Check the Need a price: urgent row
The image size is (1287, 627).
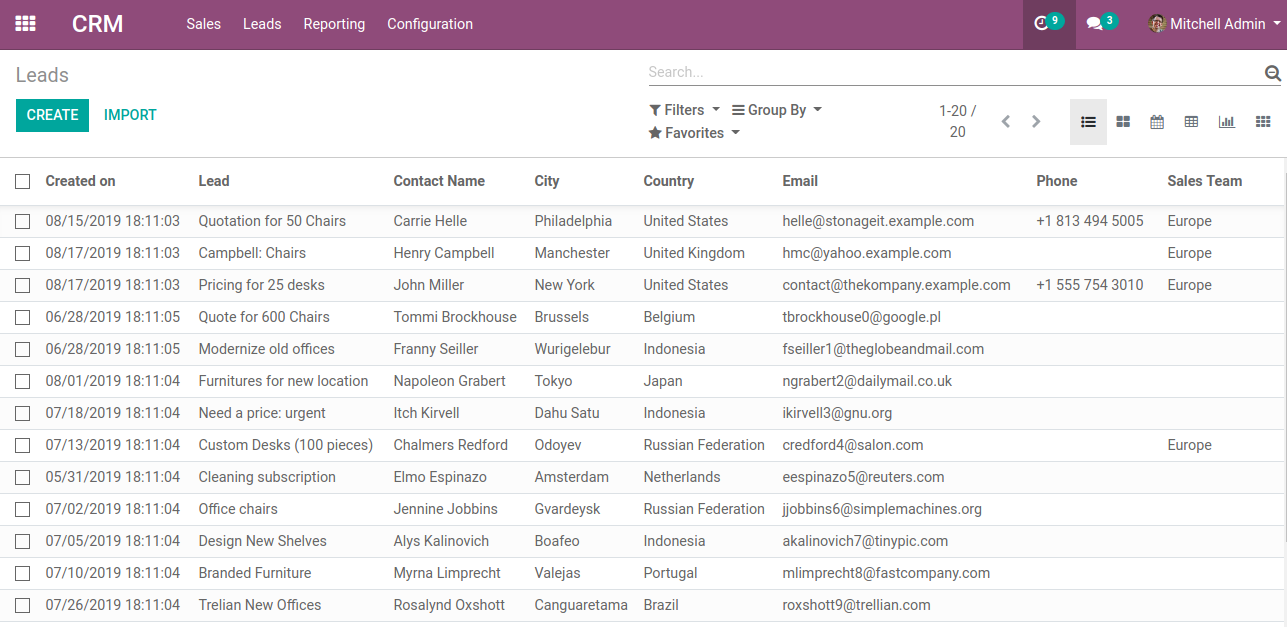click(22, 413)
